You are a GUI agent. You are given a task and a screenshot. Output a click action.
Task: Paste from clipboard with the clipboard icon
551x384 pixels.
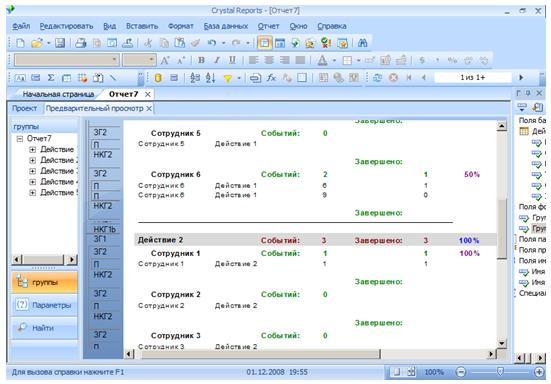180,43
